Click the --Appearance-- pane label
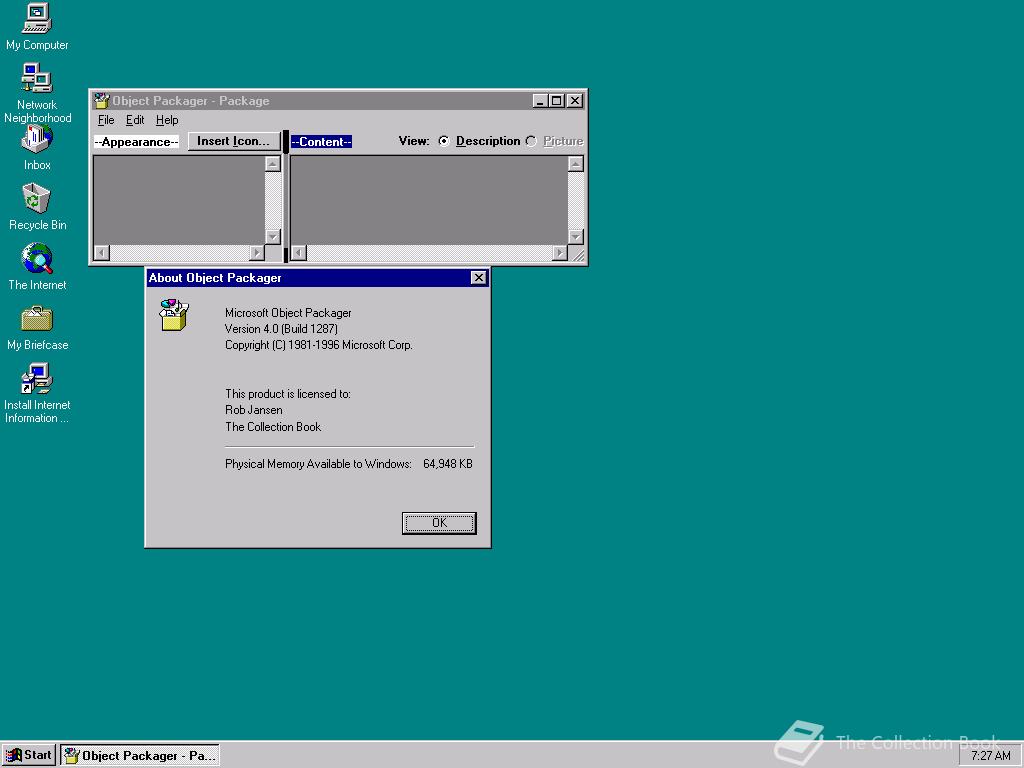 (x=136, y=142)
